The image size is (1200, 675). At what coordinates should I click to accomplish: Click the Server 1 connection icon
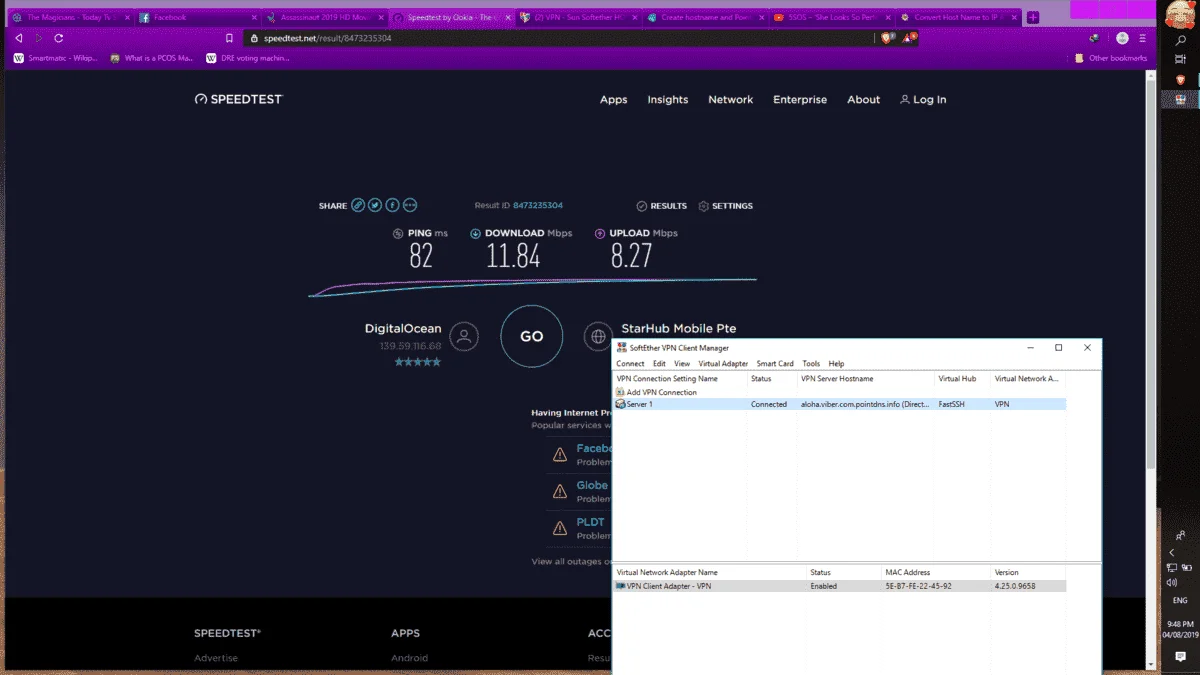[x=620, y=404]
